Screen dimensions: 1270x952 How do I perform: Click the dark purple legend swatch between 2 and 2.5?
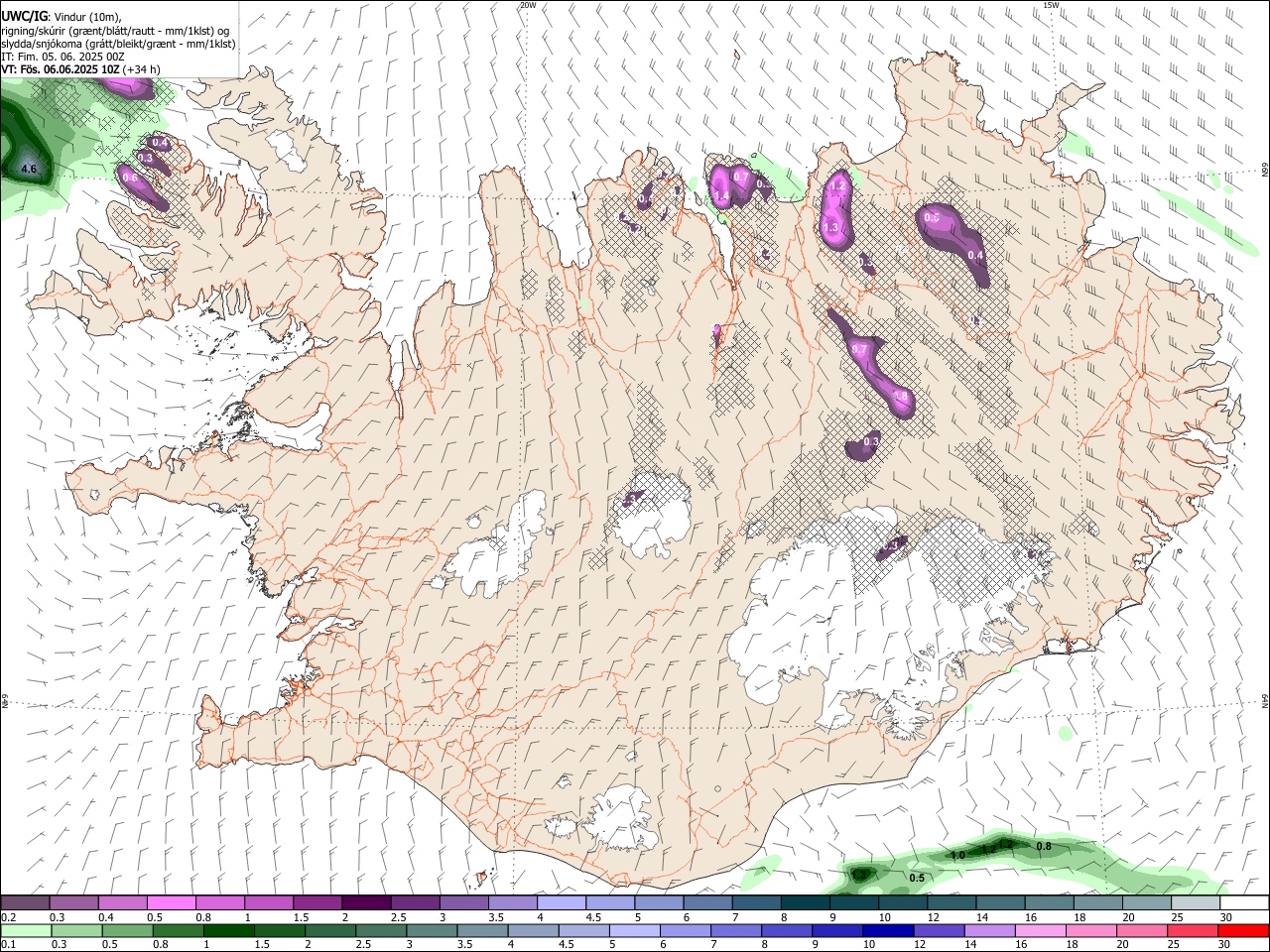[365, 903]
